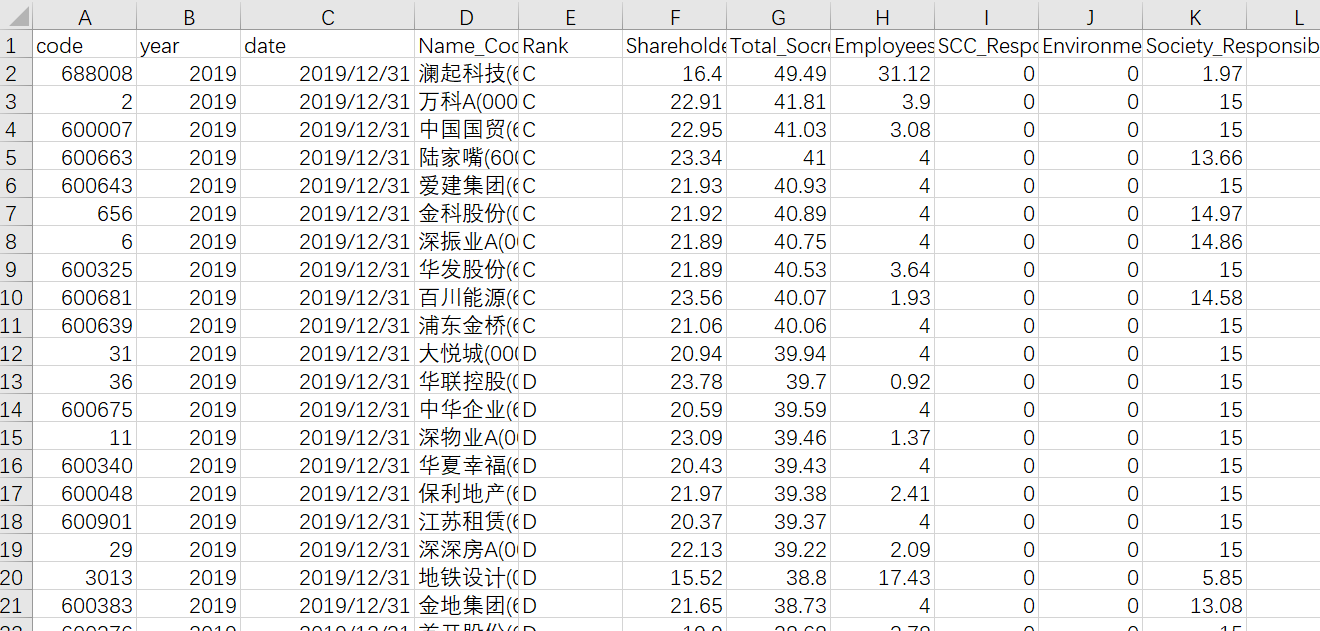This screenshot has width=1320, height=631.
Task: Select society value 13.66
Action: [1195, 157]
